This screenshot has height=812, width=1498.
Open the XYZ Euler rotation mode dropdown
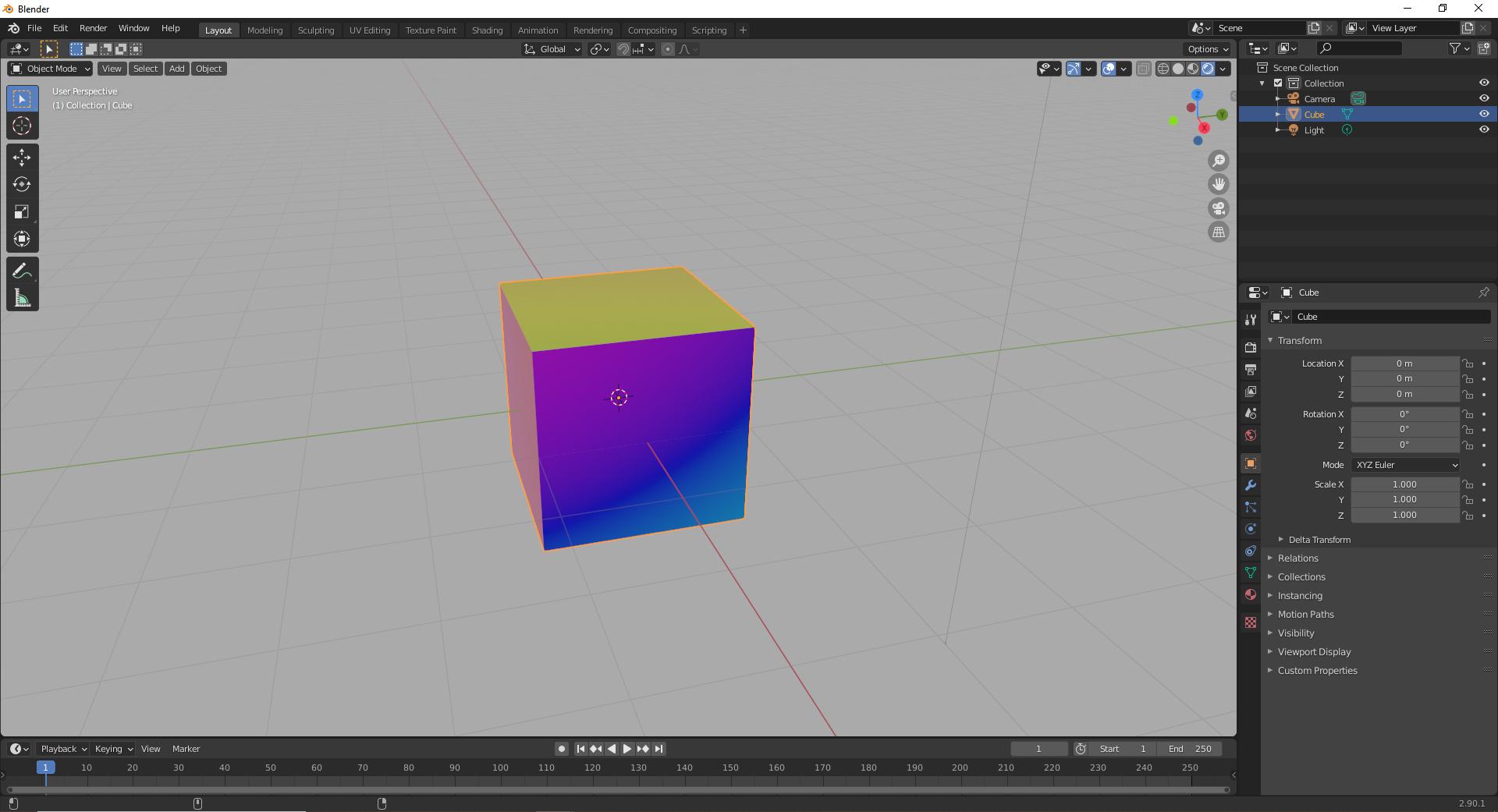point(1404,464)
